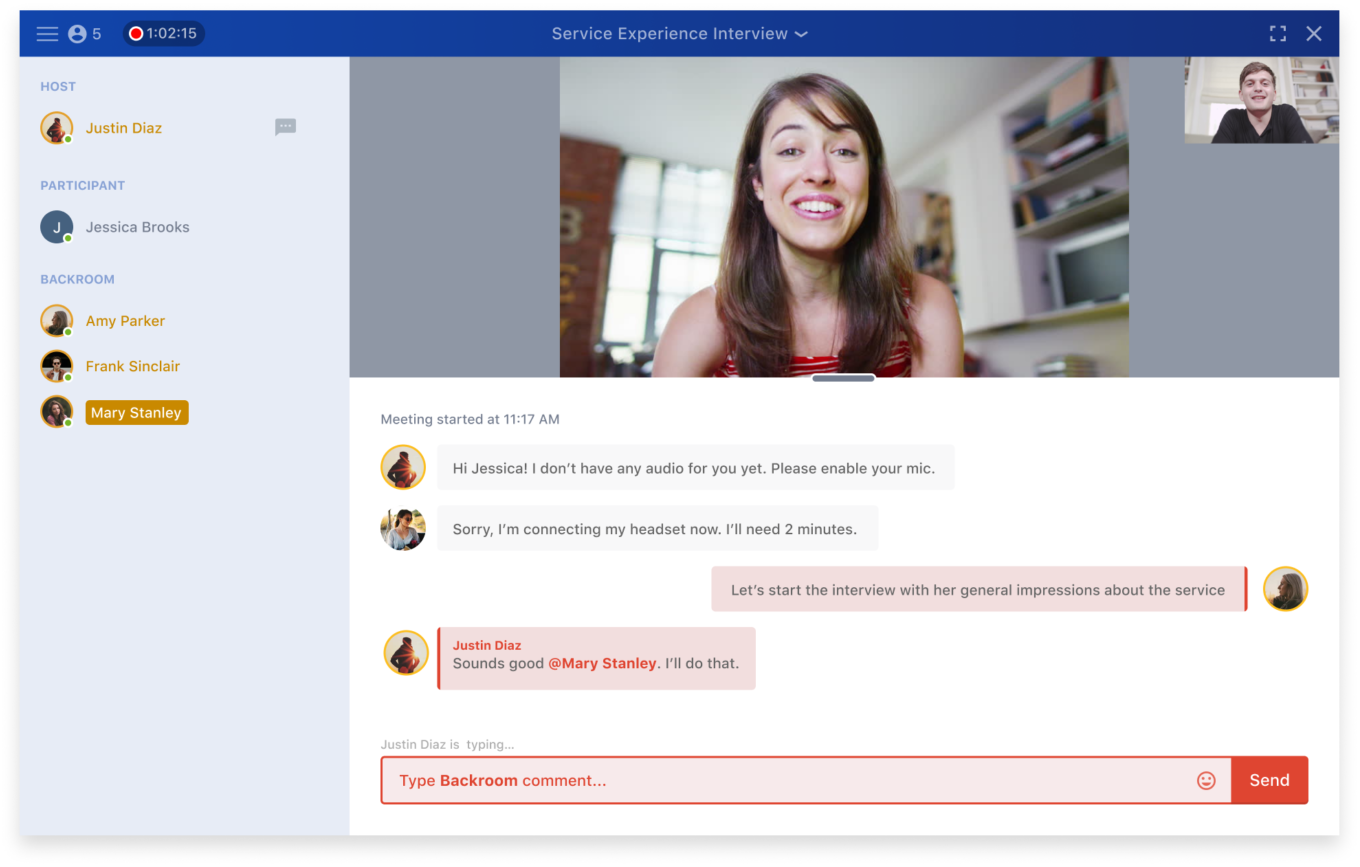Image resolution: width=1360 pixels, height=867 pixels.
Task: Close the interview window
Action: pyautogui.click(x=1314, y=34)
